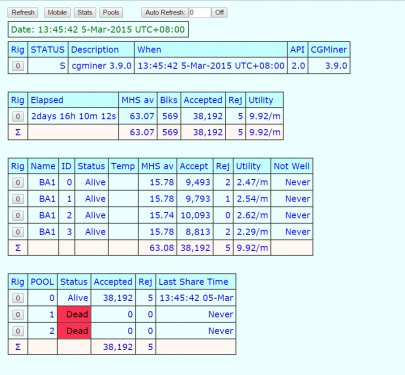Click the 'STATUS' column header
The image size is (405, 375).
pyautogui.click(x=48, y=50)
